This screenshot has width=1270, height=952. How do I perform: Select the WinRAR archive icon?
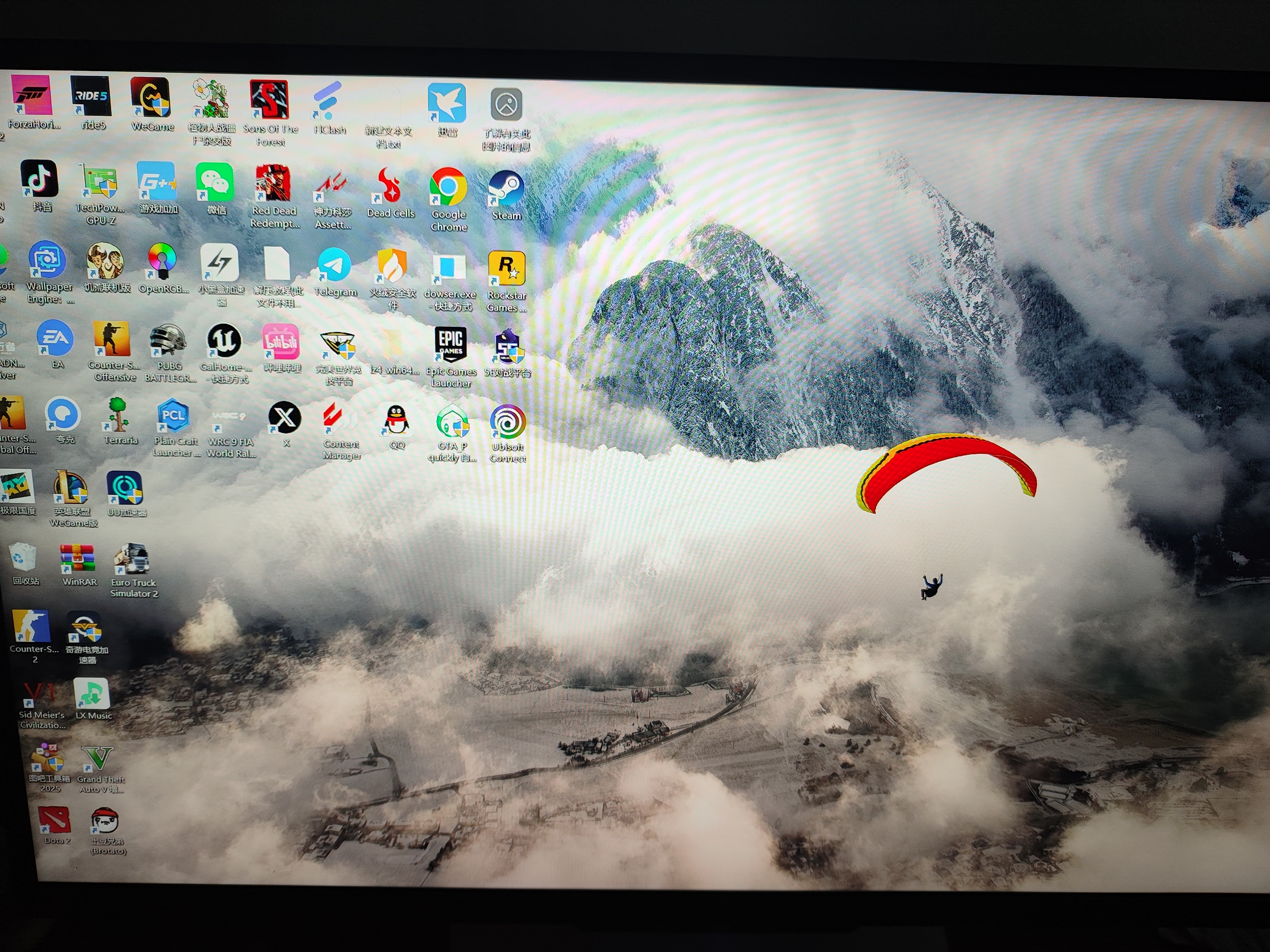click(x=77, y=558)
